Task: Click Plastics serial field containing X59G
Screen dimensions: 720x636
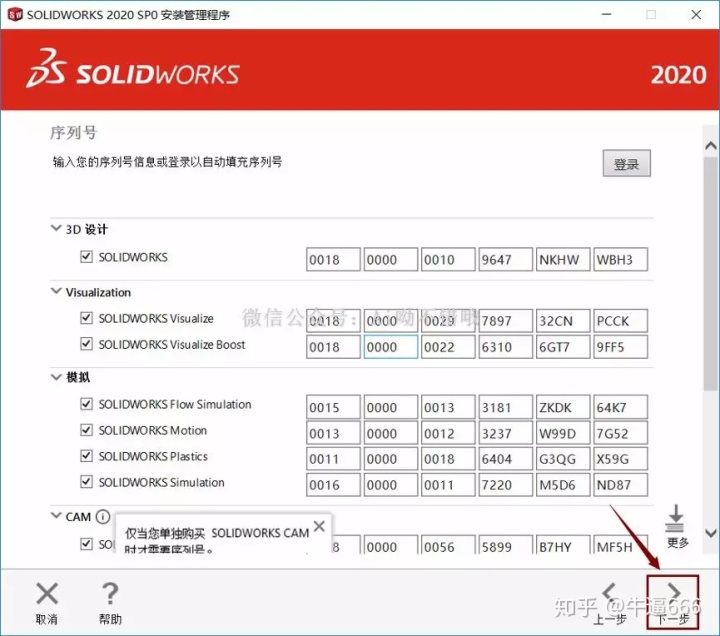Action: (x=620, y=459)
